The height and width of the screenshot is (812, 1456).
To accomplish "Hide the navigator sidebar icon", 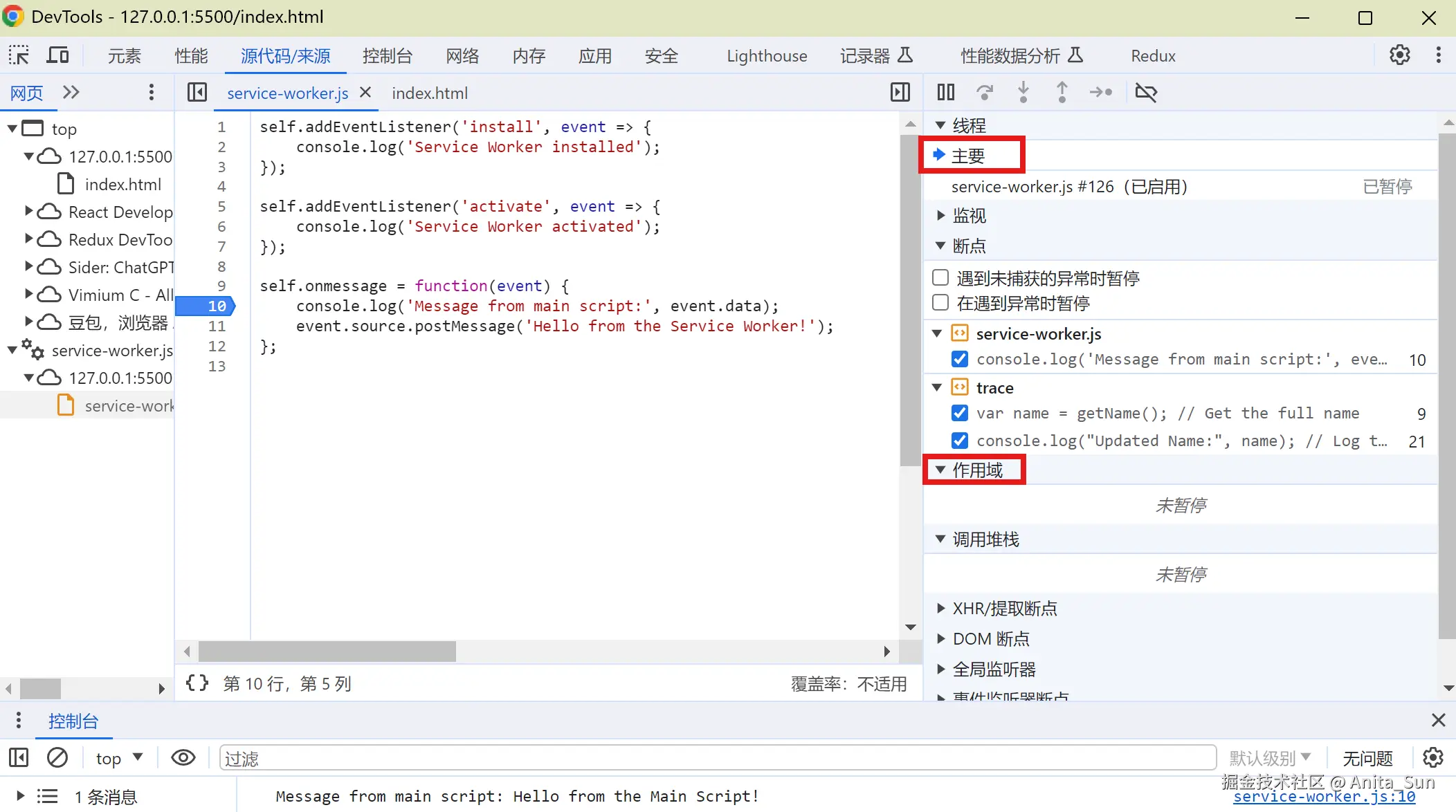I will [x=197, y=92].
